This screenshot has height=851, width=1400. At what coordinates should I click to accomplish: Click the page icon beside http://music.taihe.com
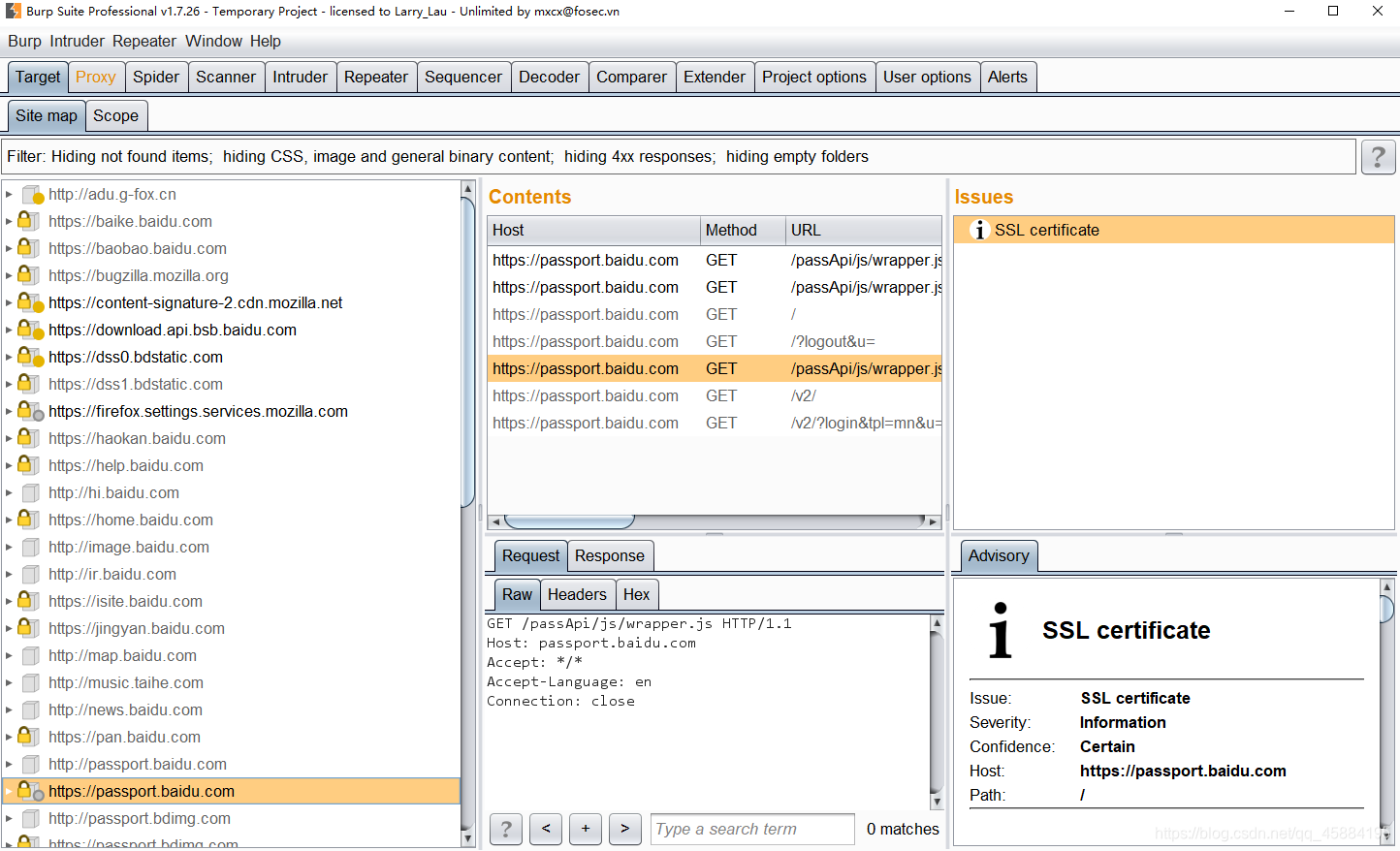[x=31, y=682]
